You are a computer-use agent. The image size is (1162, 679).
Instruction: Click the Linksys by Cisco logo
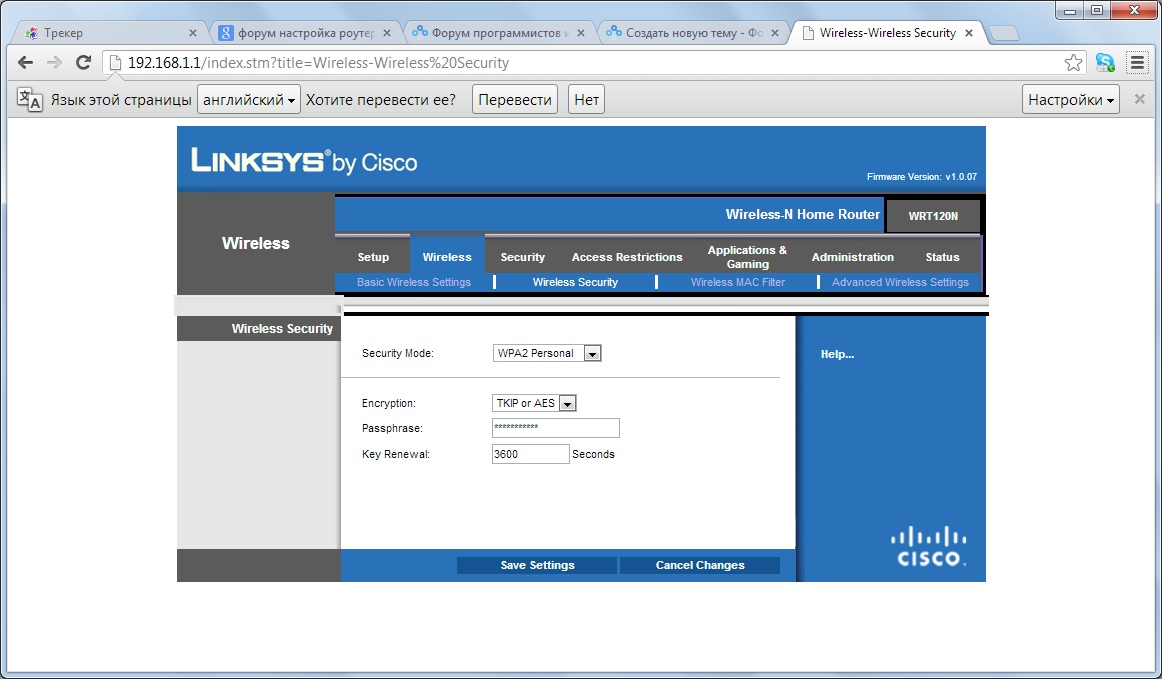point(304,160)
